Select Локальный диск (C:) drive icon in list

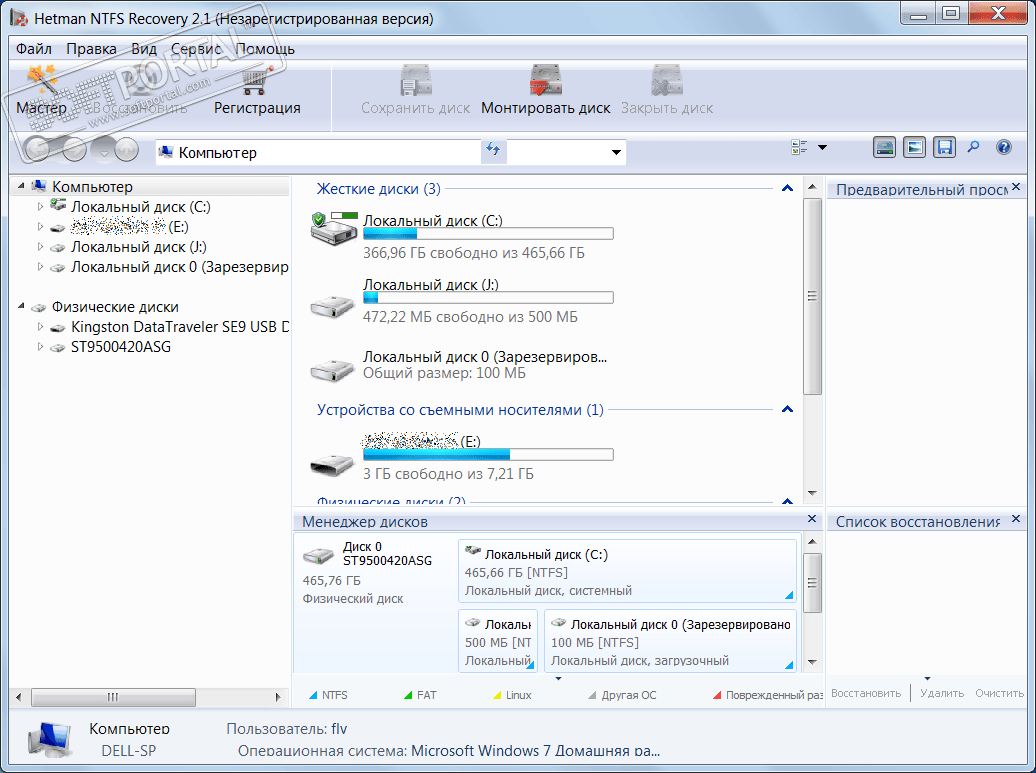tap(334, 229)
